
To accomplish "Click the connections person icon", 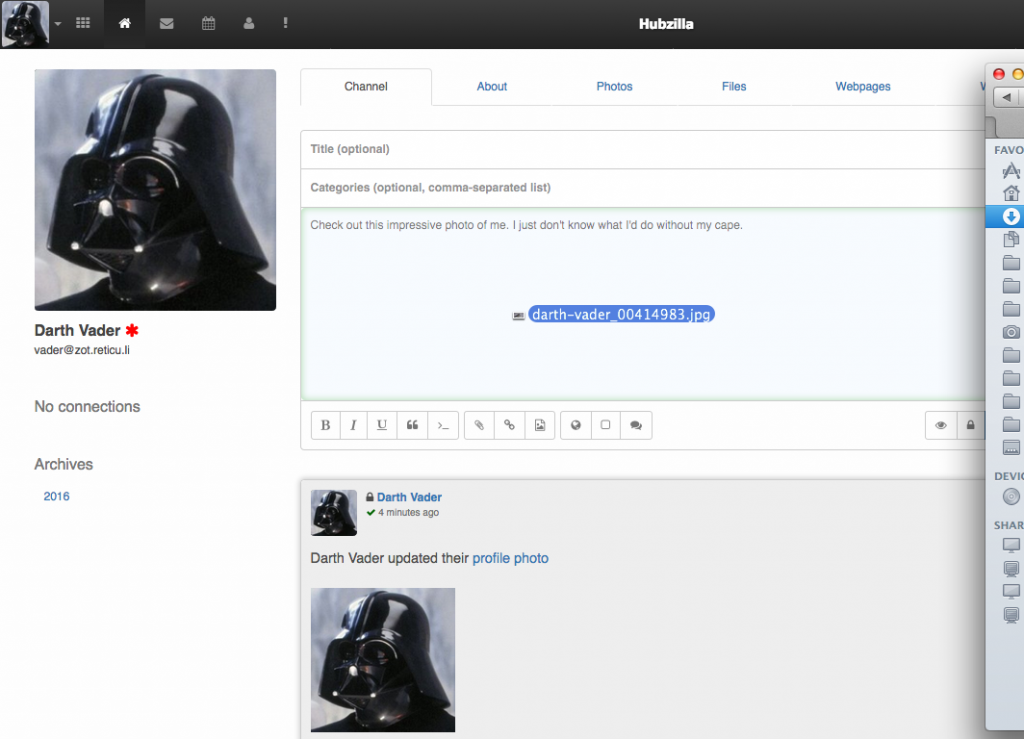I will (x=249, y=23).
